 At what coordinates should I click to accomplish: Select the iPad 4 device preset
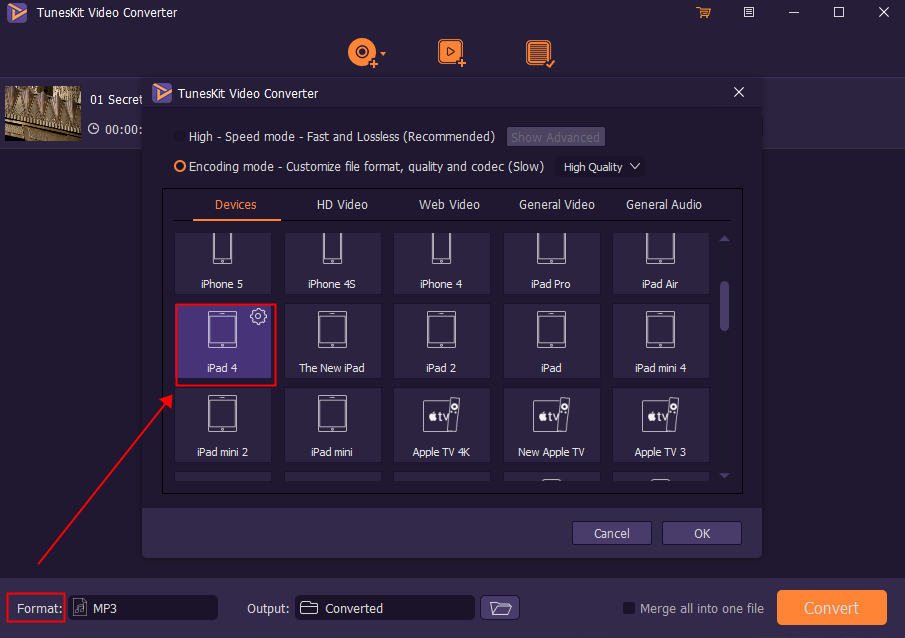click(x=223, y=342)
